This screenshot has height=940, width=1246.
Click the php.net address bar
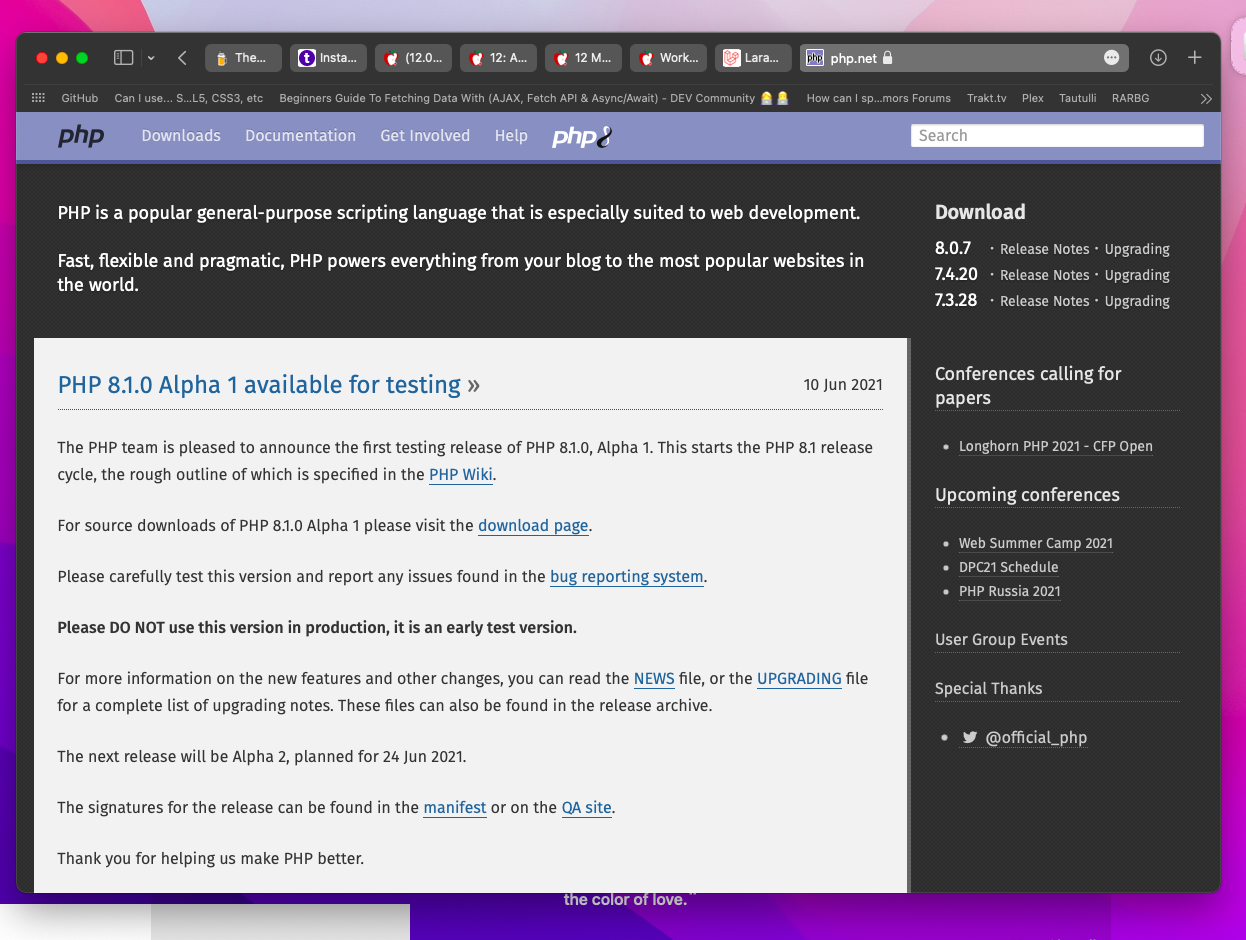964,58
